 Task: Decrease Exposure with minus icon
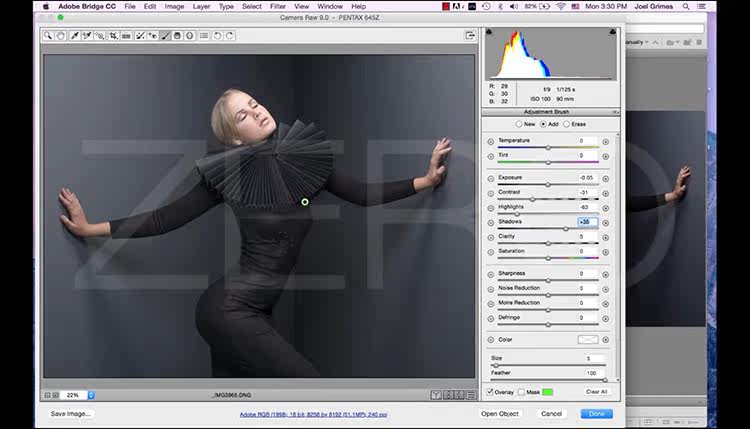491,178
